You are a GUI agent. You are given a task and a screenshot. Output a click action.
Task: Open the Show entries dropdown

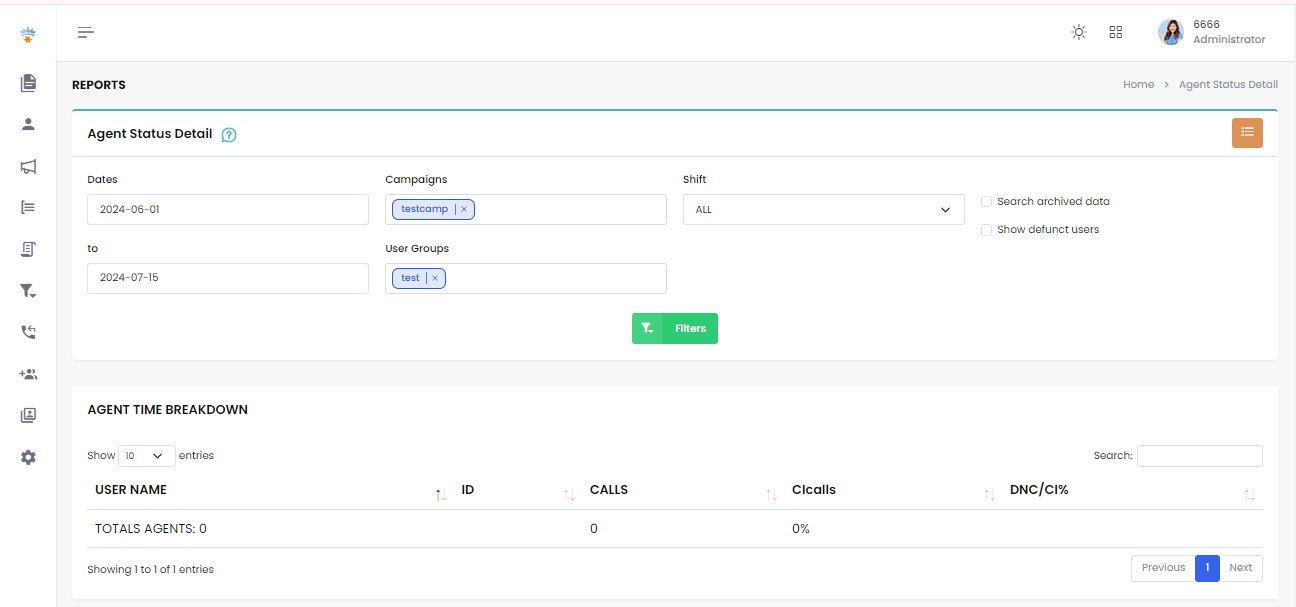point(146,455)
